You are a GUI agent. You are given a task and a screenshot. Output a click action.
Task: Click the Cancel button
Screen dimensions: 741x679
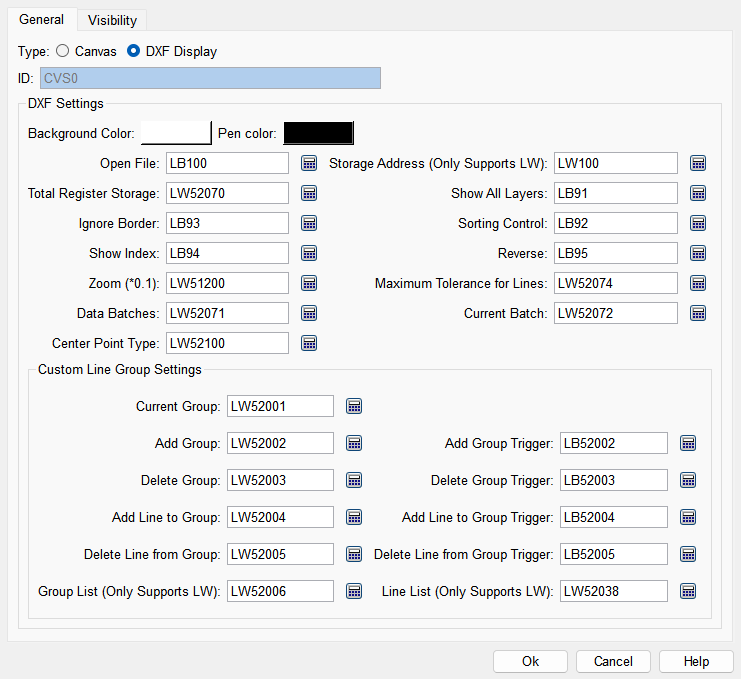613,661
